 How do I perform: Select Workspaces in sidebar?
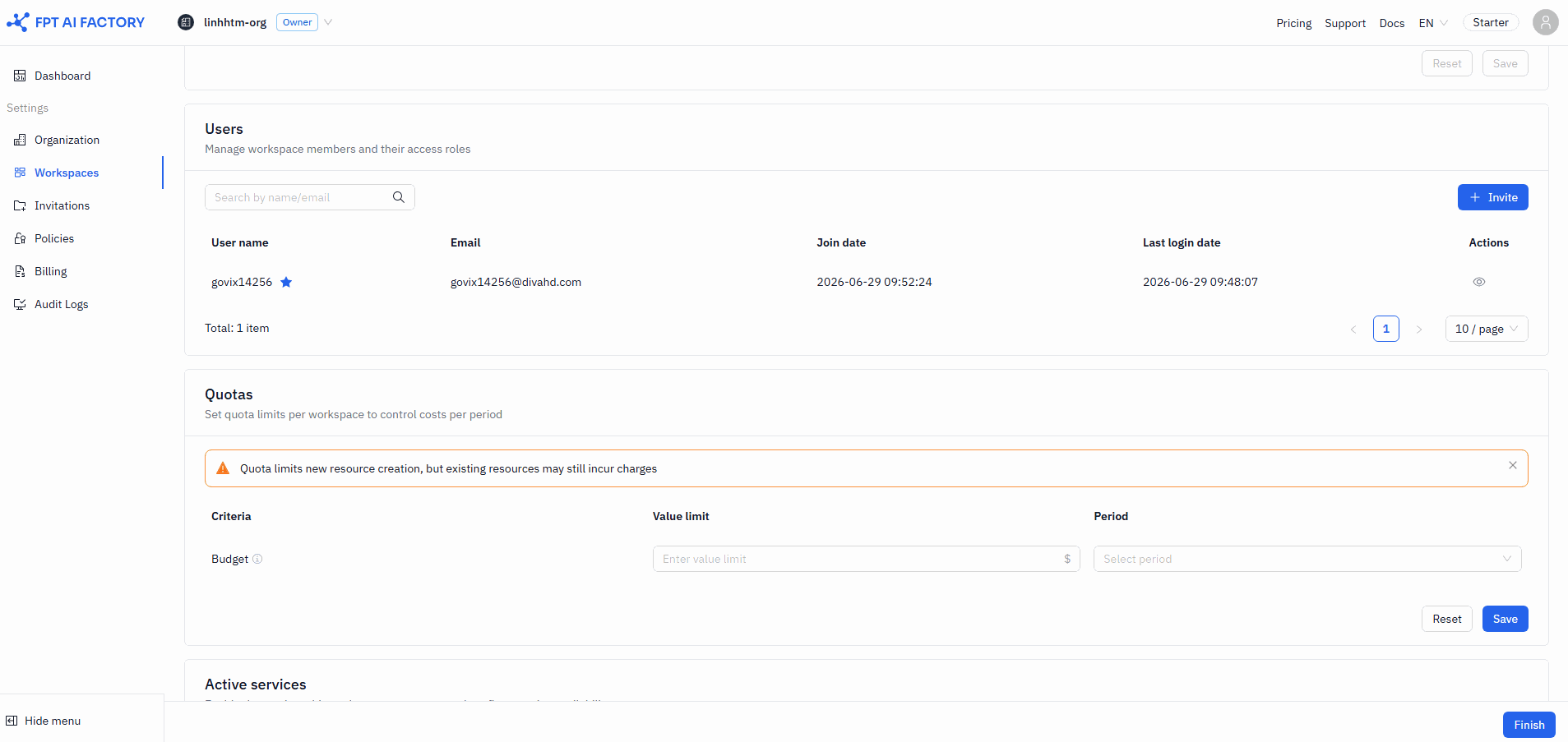coord(67,173)
